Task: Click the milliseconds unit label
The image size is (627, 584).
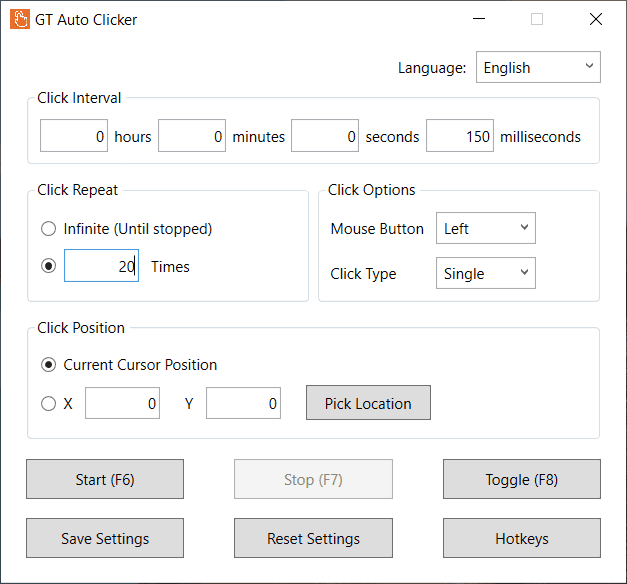Action: (540, 137)
